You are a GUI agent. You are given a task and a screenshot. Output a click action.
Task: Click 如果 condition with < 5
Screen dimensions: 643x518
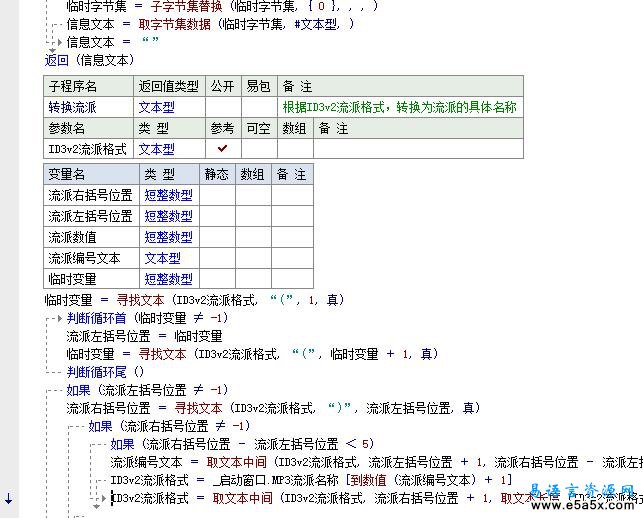[242, 444]
